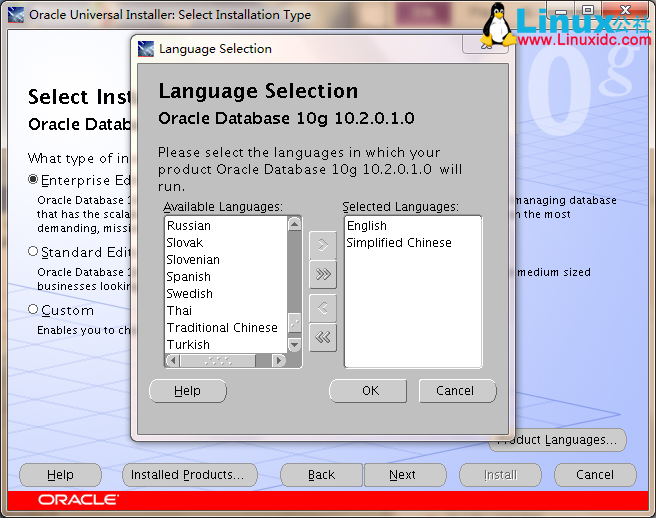The height and width of the screenshot is (518, 656).
Task: Select English in Selected Languages
Action: (413, 226)
